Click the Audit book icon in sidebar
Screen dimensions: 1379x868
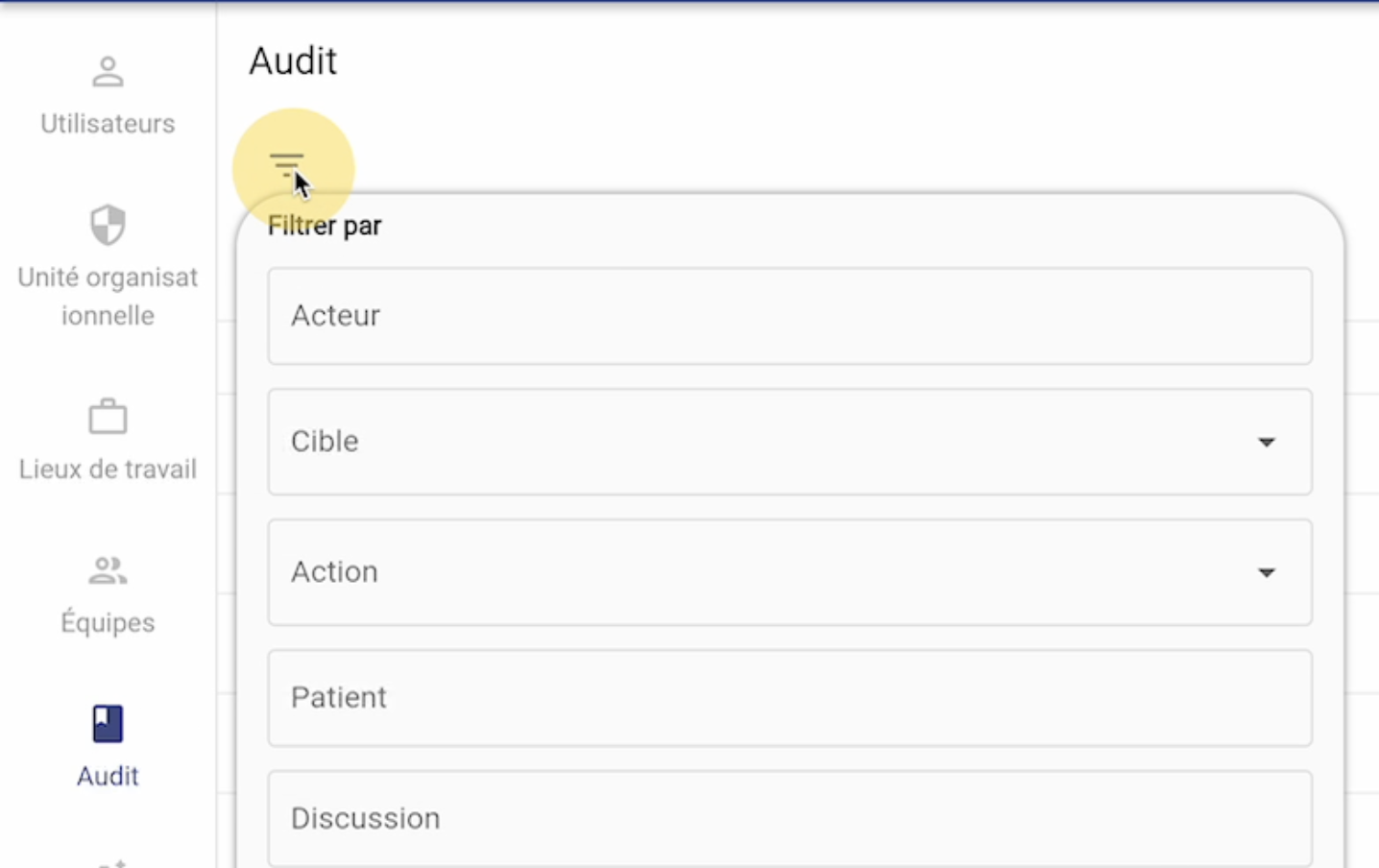tap(108, 724)
